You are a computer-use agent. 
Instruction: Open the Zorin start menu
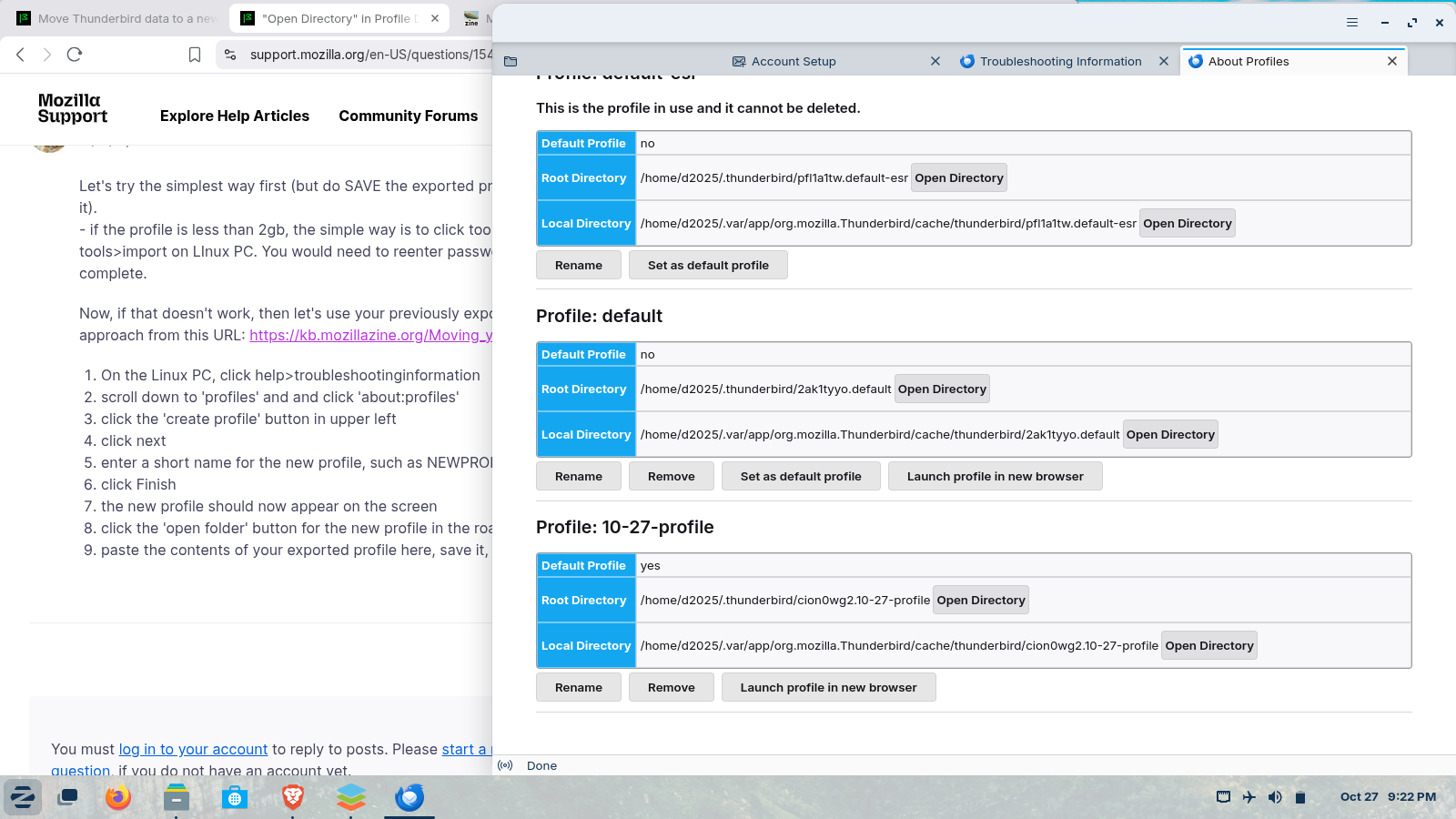23,798
